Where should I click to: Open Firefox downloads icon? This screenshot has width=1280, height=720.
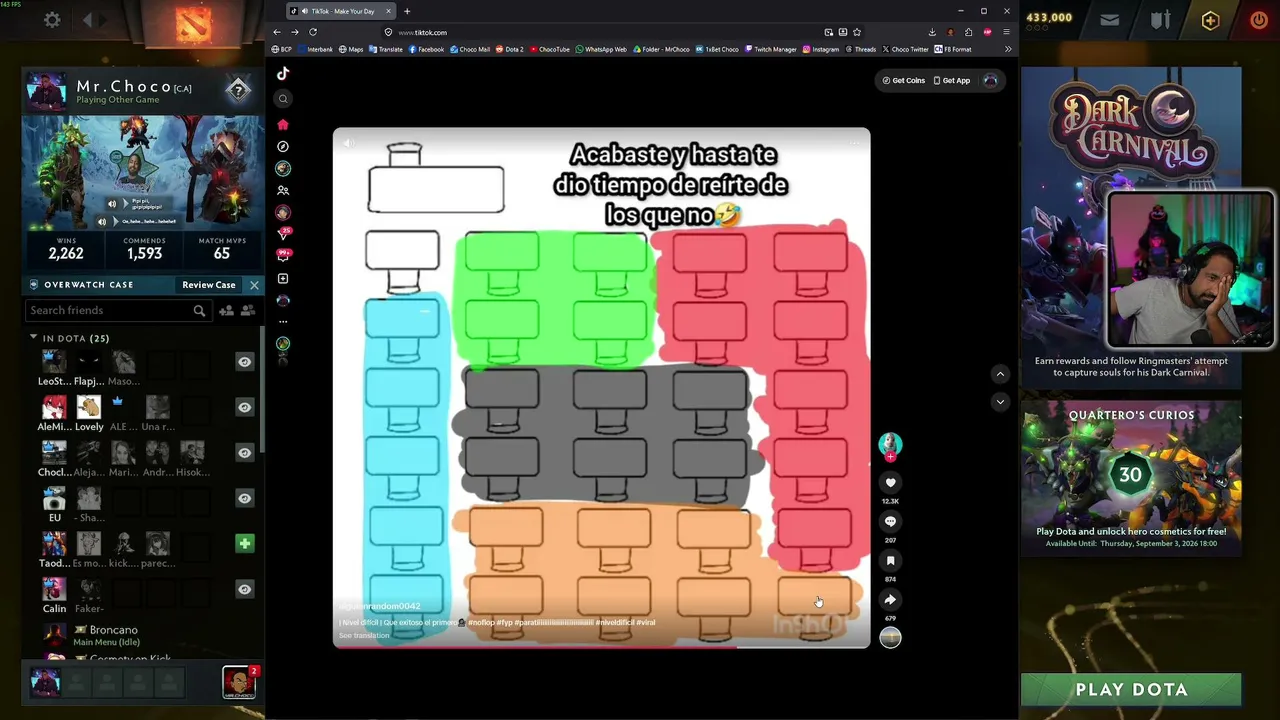932,32
